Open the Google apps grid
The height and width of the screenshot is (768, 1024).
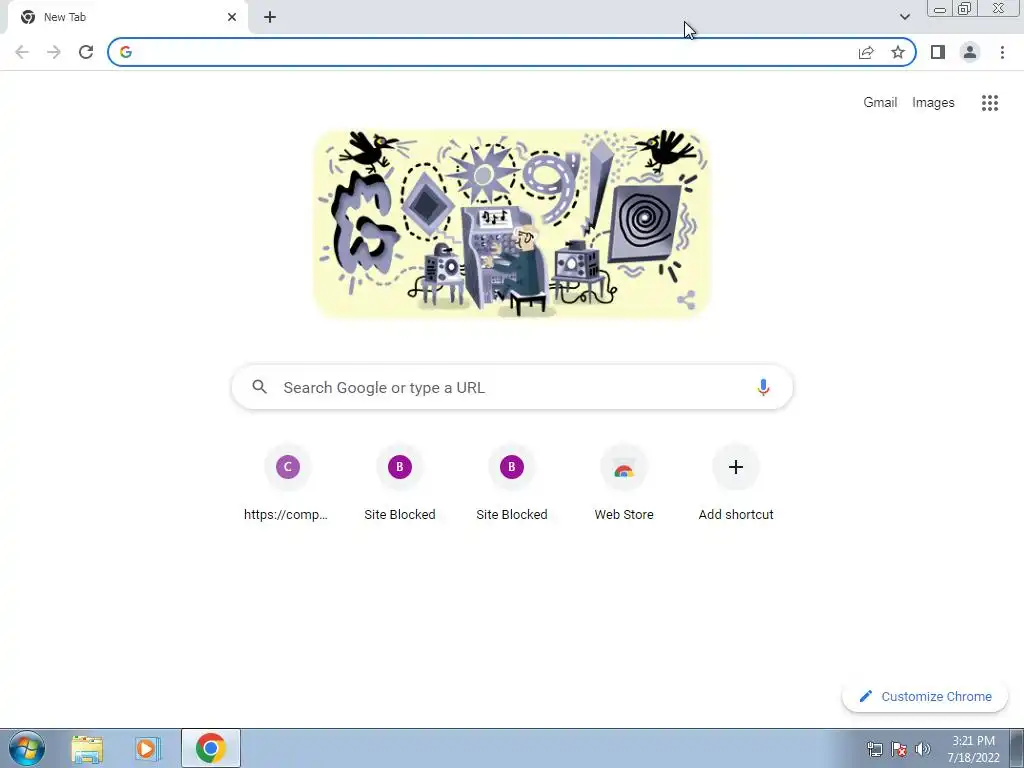[x=990, y=103]
